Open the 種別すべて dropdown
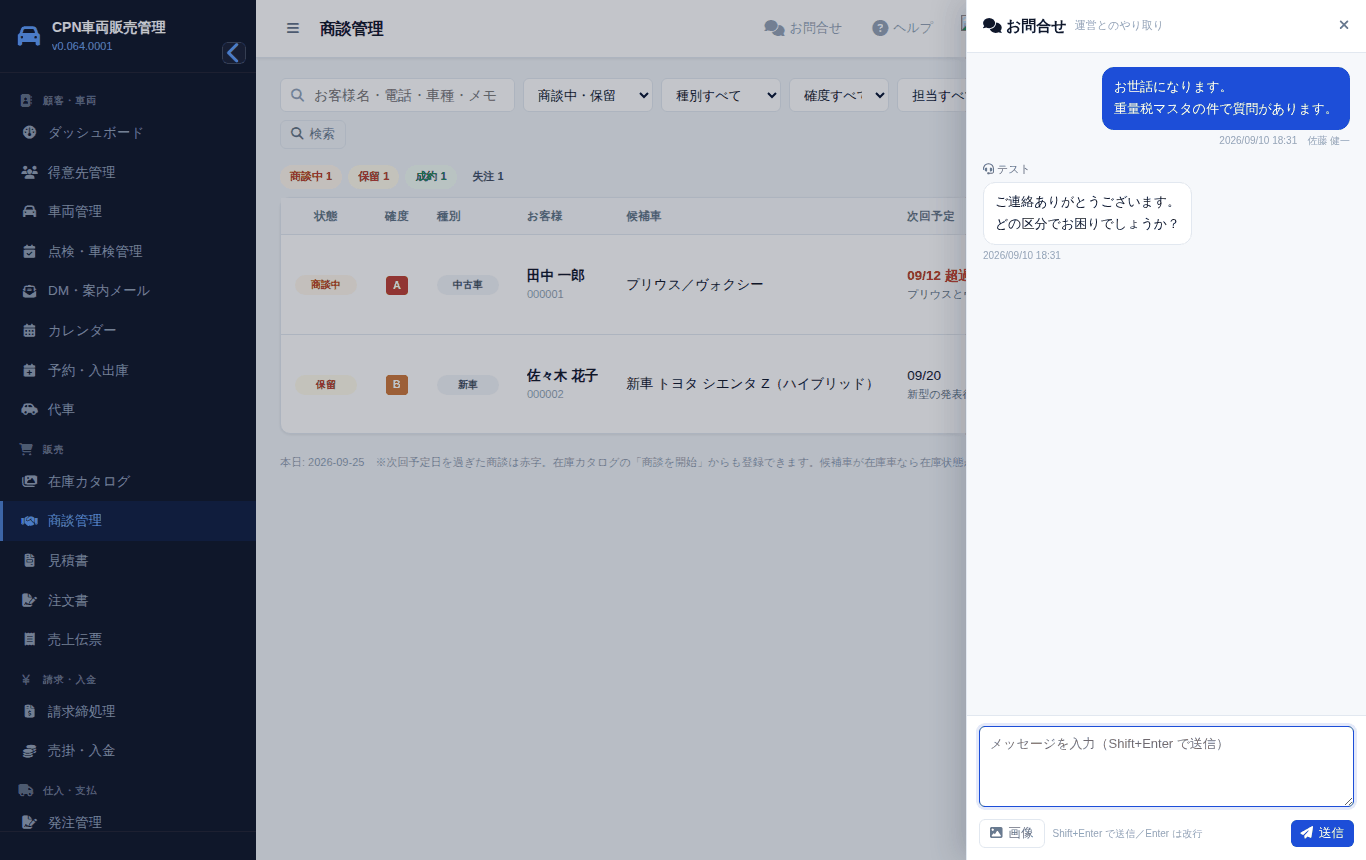Viewport: 1366px width, 860px height. click(721, 95)
